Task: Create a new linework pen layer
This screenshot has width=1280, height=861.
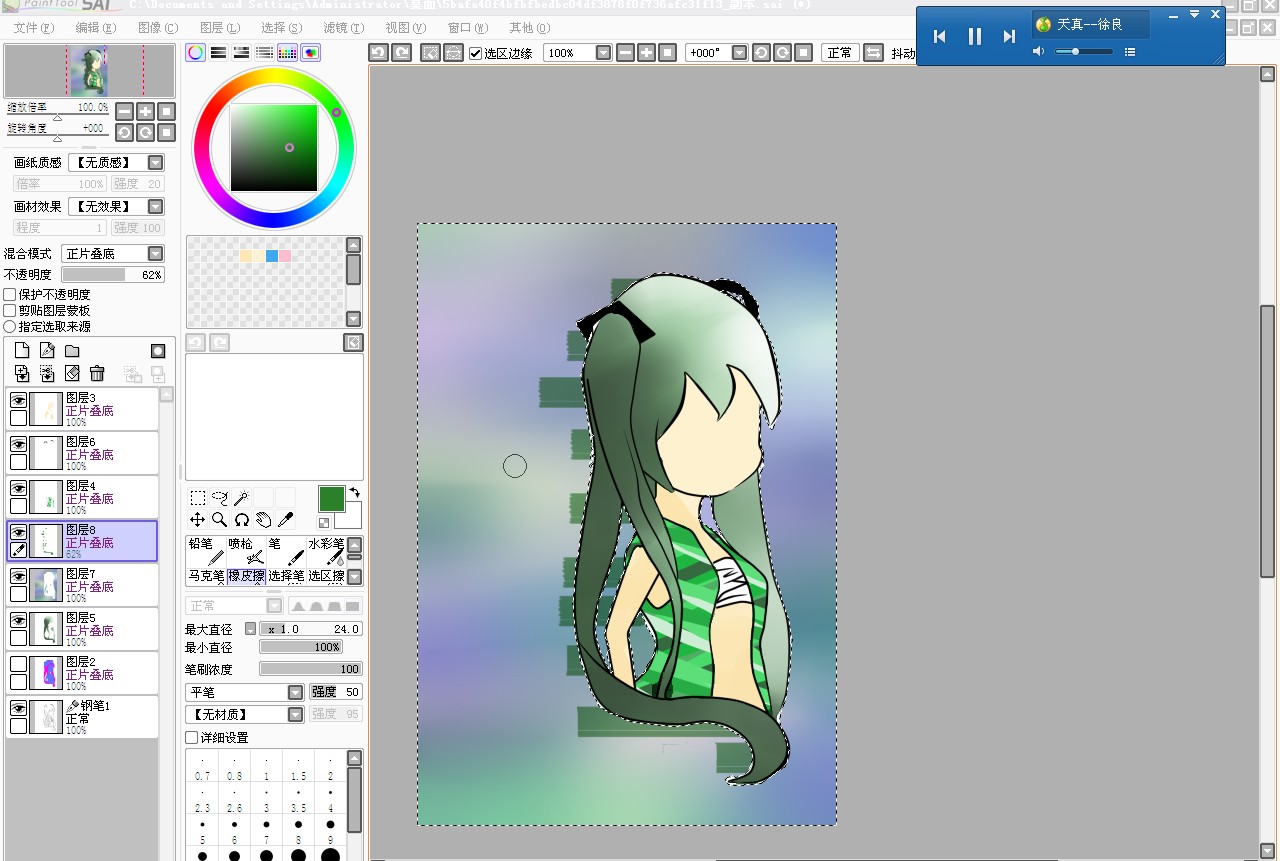Action: [47, 351]
